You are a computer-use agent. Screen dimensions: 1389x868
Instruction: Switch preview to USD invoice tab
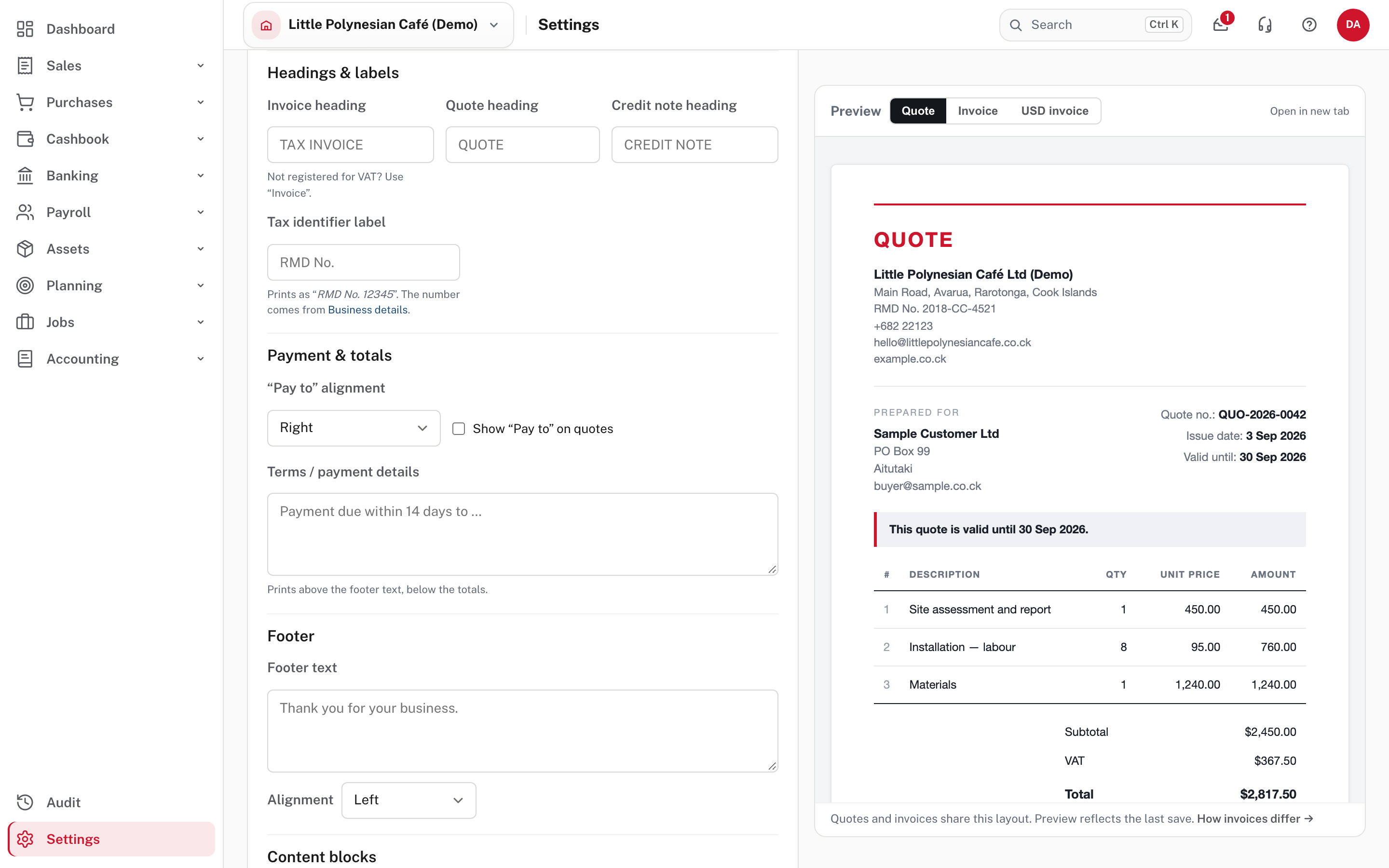[x=1054, y=111]
